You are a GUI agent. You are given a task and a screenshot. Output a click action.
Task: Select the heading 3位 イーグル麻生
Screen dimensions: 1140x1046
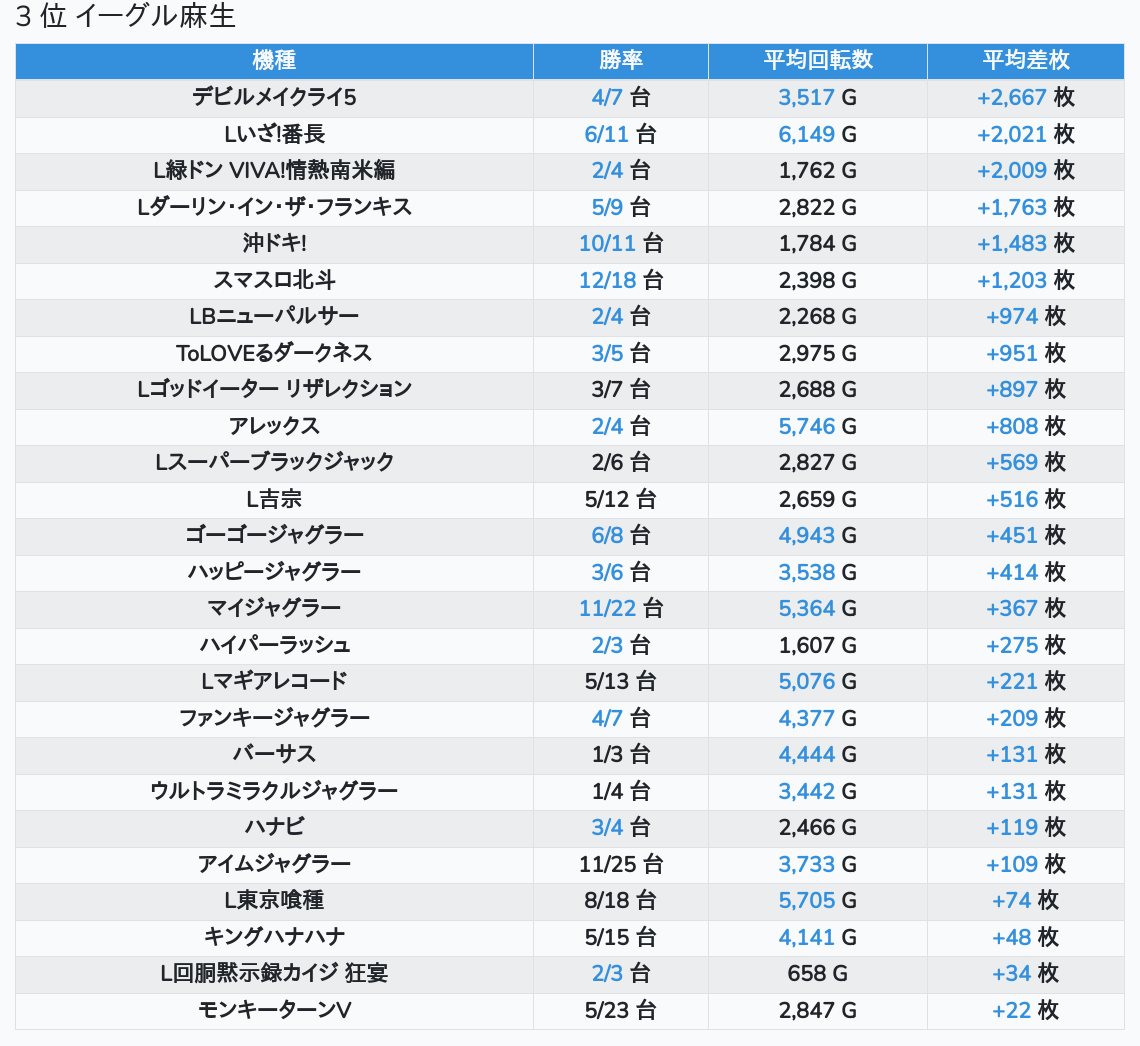(126, 16)
